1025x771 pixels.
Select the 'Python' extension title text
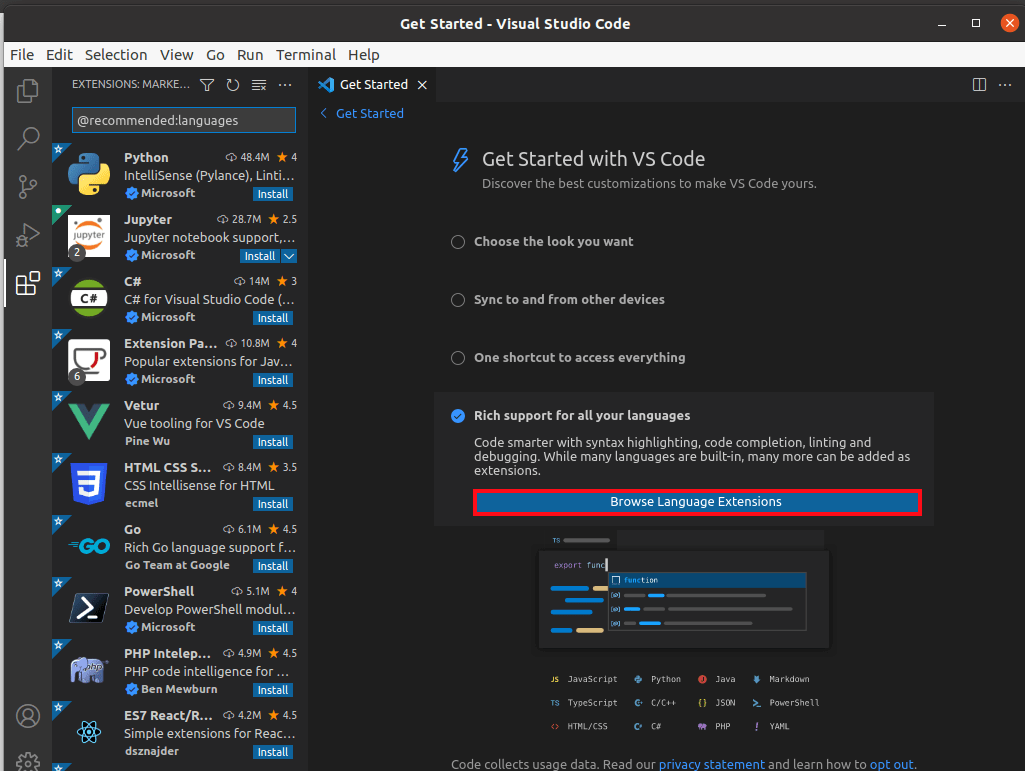coord(146,158)
